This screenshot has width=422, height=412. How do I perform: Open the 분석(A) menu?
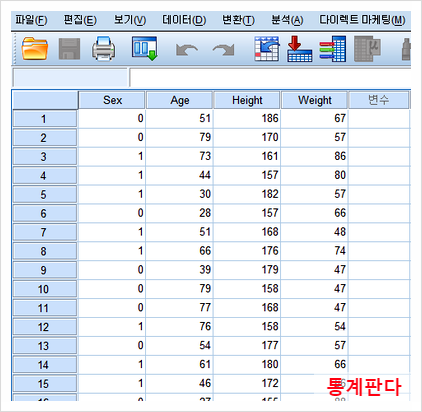287,20
